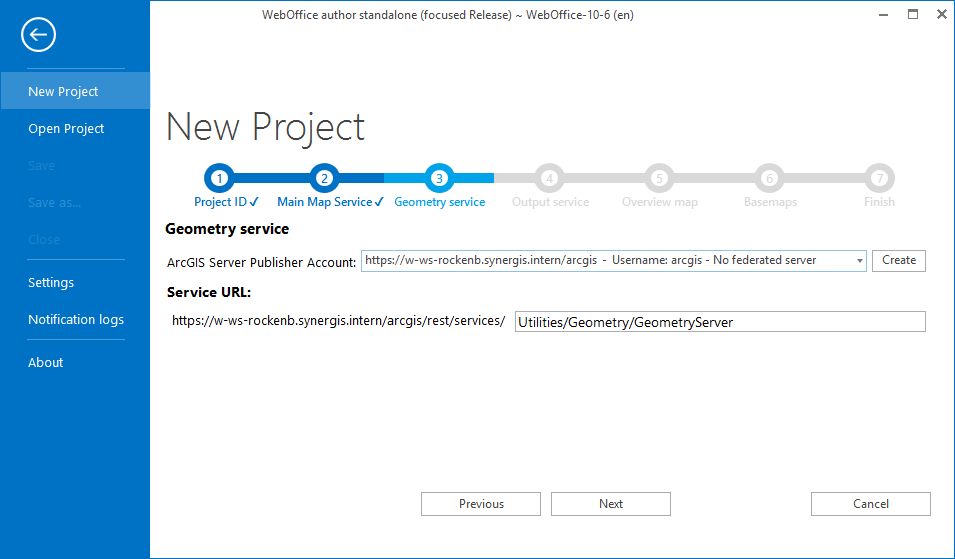Click the Geometry service heading
Image resolution: width=955 pixels, height=559 pixels.
click(x=227, y=229)
